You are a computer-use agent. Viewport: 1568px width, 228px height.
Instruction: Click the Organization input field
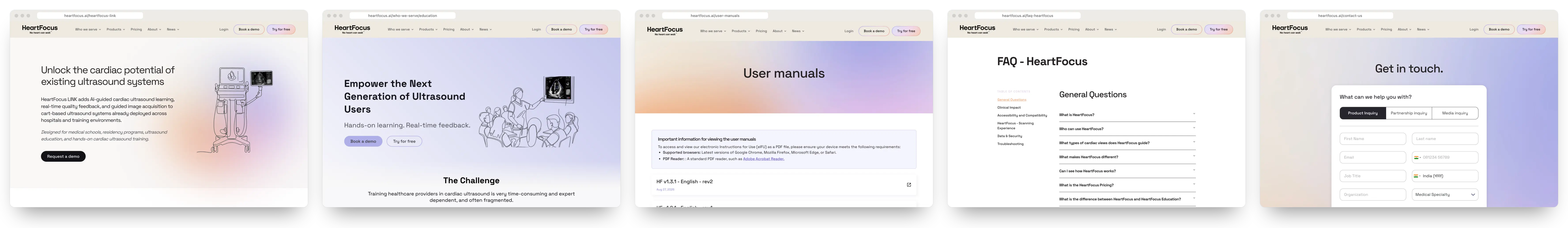(x=1373, y=195)
